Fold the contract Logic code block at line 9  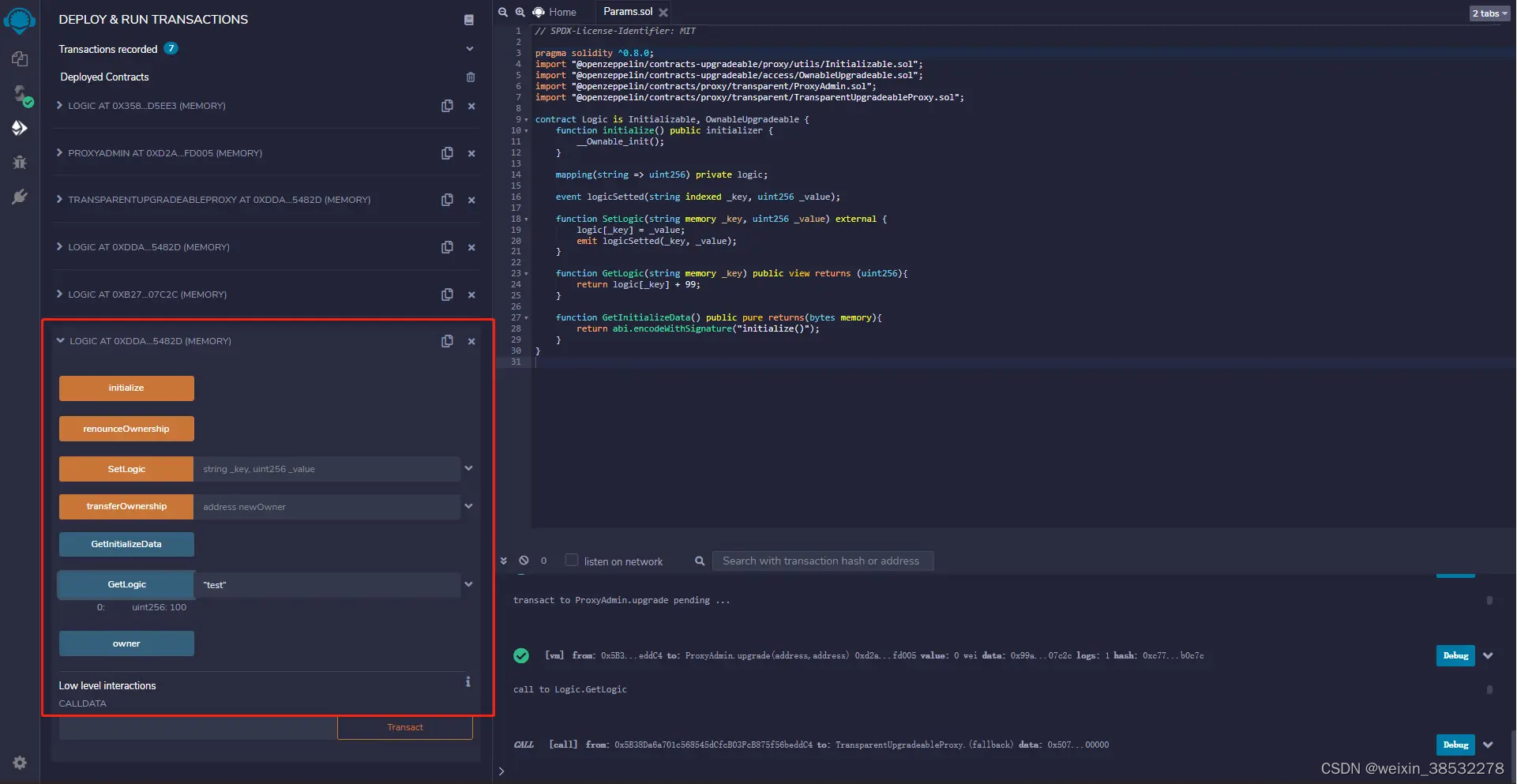(x=527, y=120)
